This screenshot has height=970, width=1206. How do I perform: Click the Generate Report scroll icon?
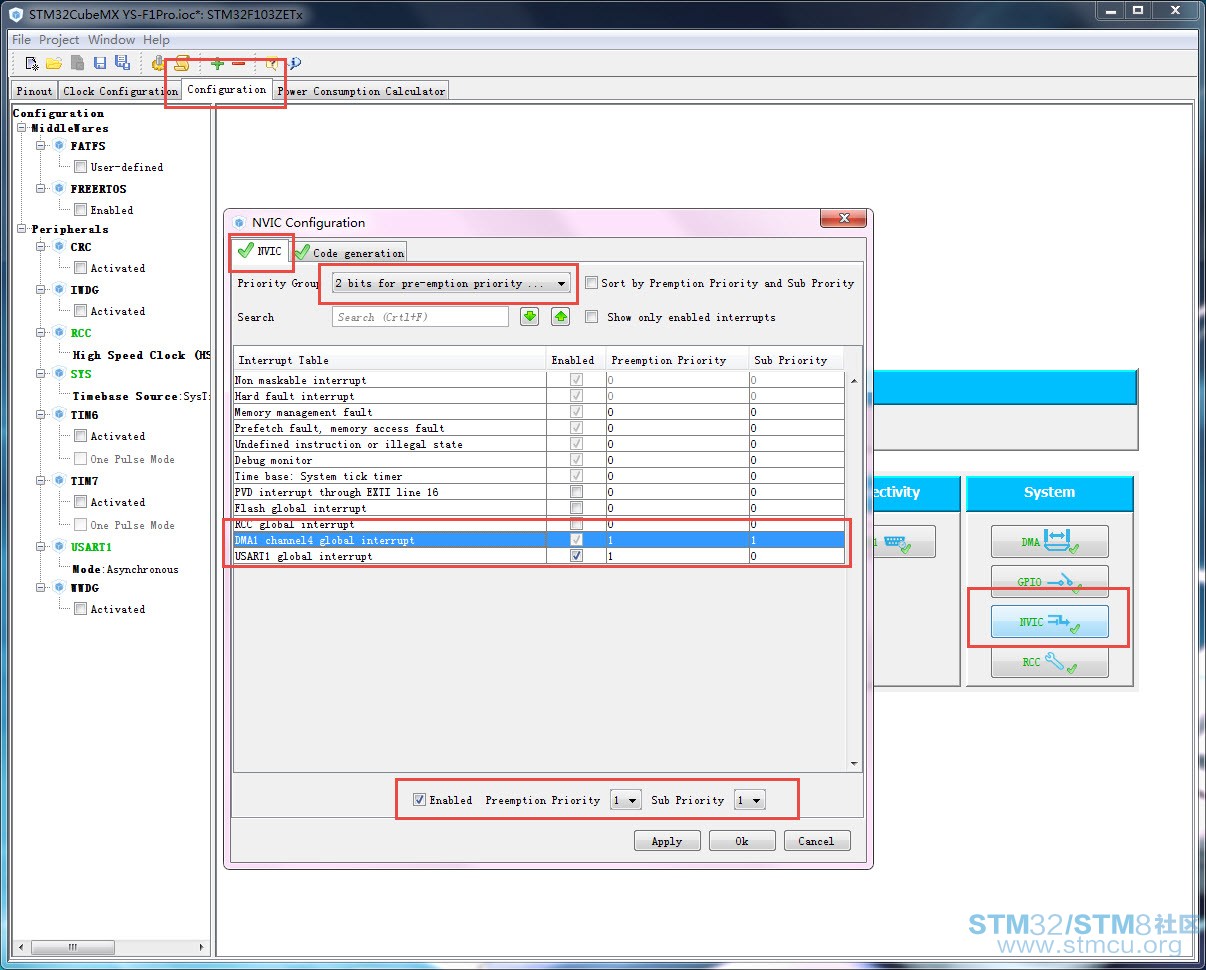coord(181,63)
